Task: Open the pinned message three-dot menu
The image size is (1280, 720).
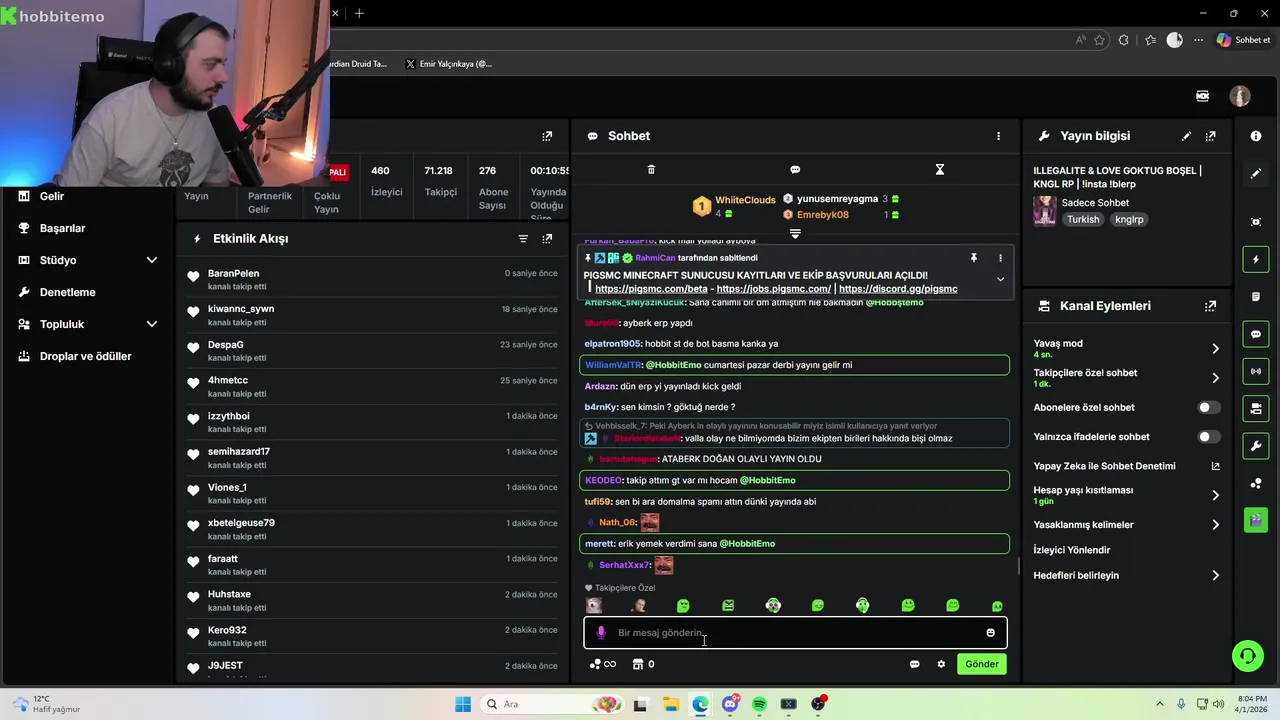Action: (x=1000, y=258)
